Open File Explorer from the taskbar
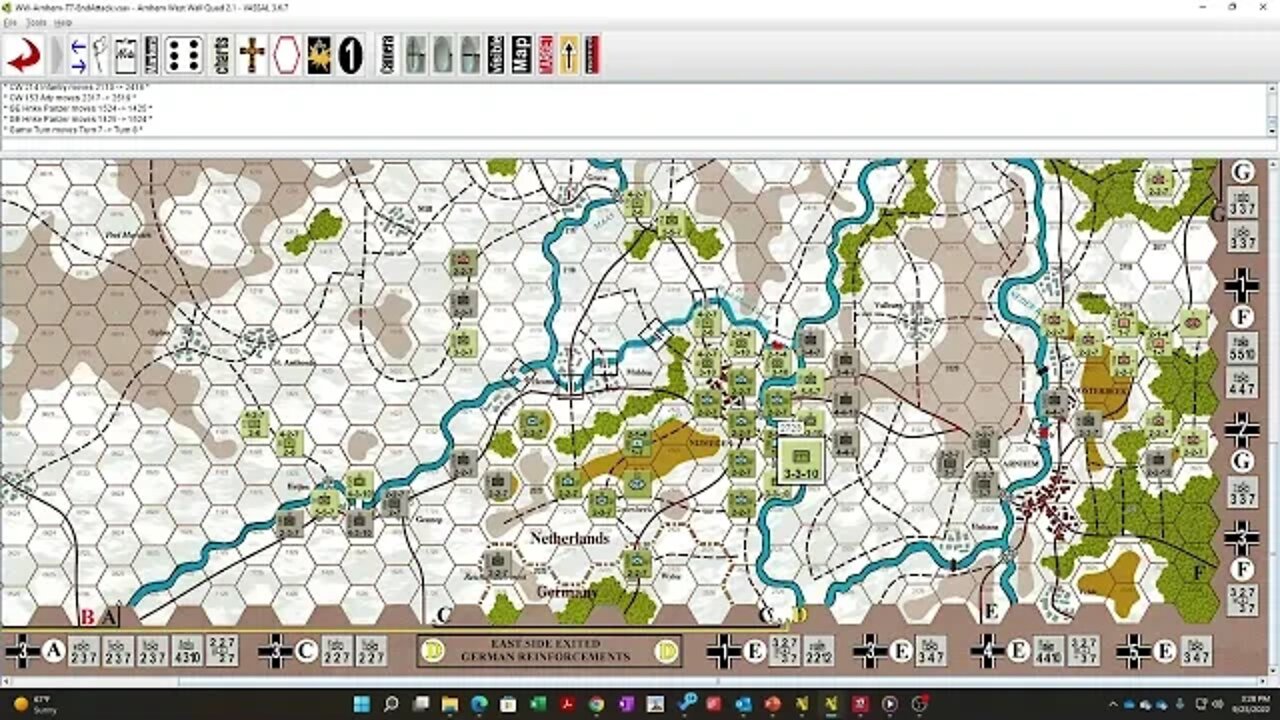The image size is (1280, 720). 450,704
